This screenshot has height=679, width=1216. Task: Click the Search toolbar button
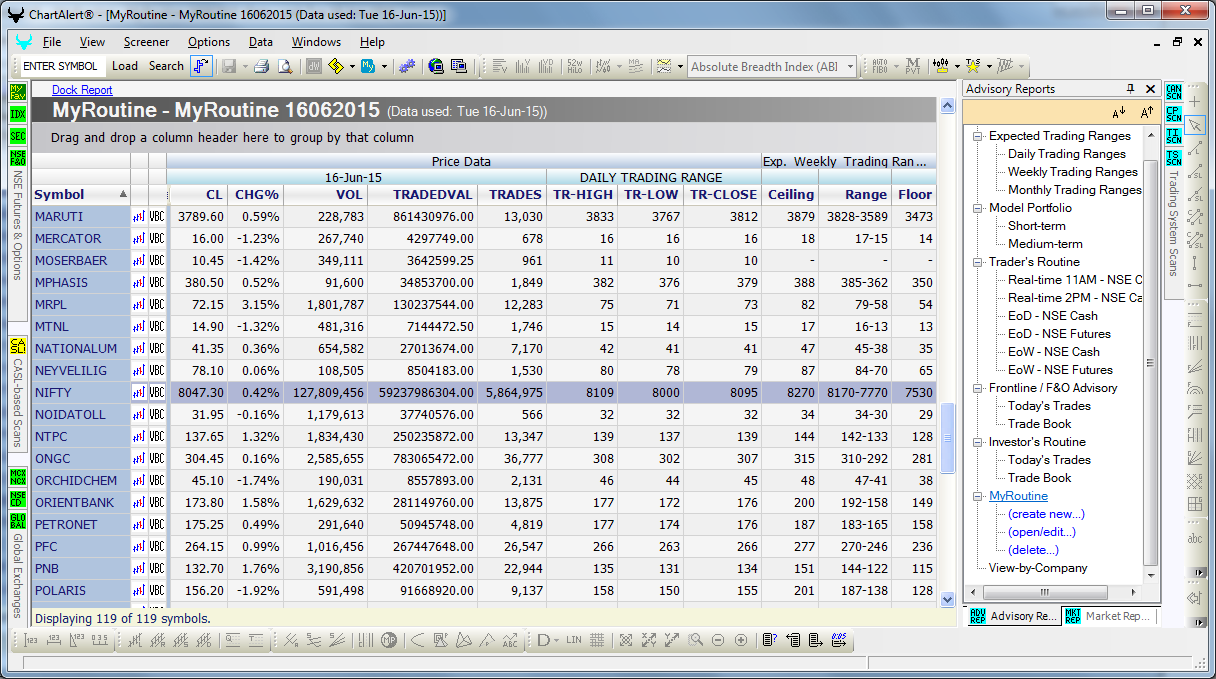(x=166, y=66)
